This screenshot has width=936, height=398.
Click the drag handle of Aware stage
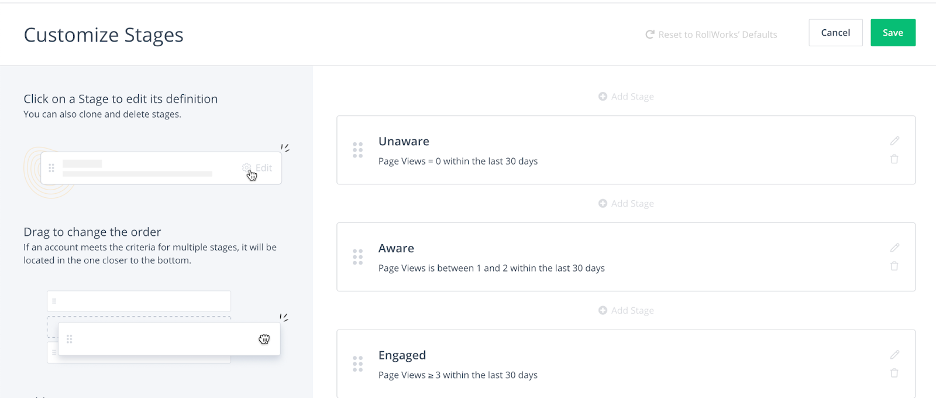[358, 257]
